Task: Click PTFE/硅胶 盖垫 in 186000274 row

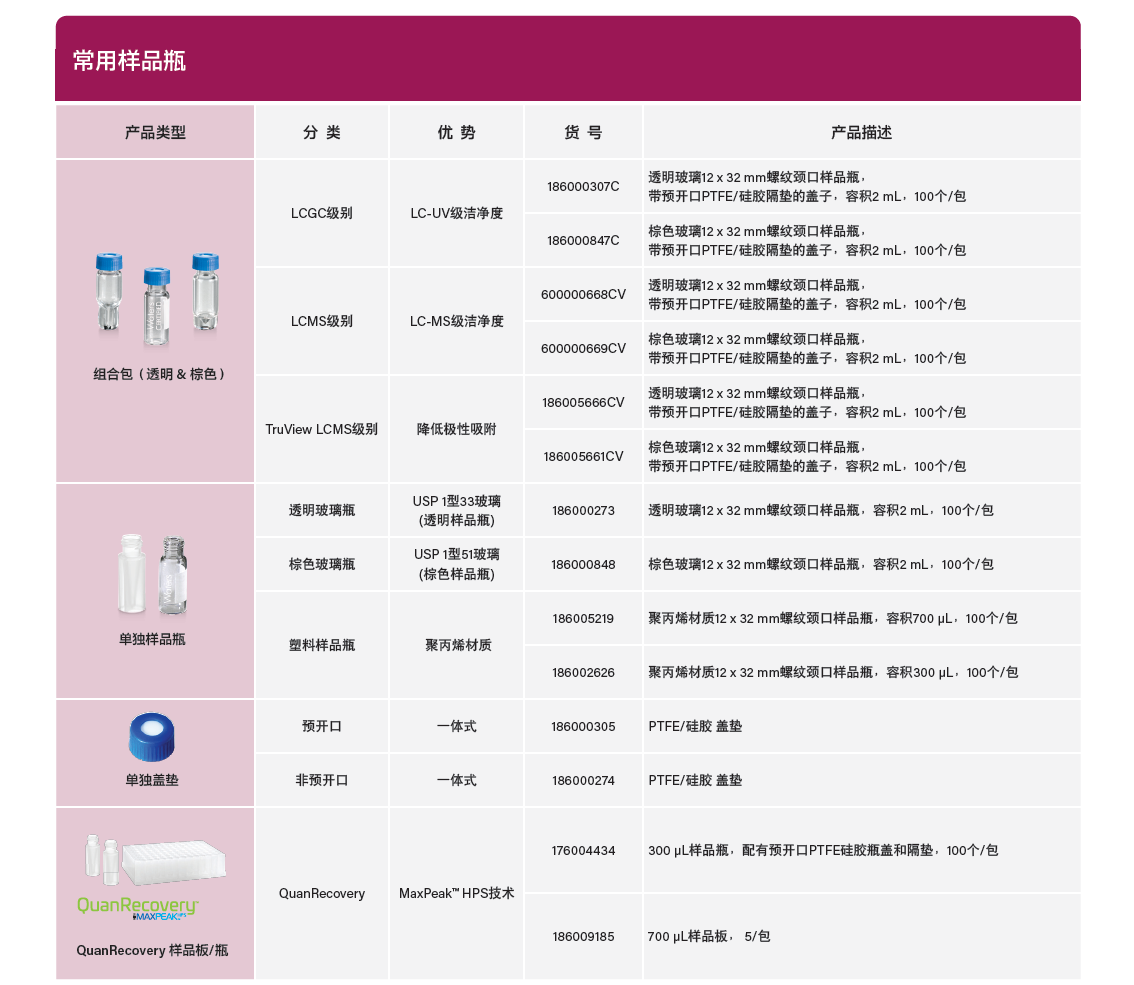Action: [695, 780]
